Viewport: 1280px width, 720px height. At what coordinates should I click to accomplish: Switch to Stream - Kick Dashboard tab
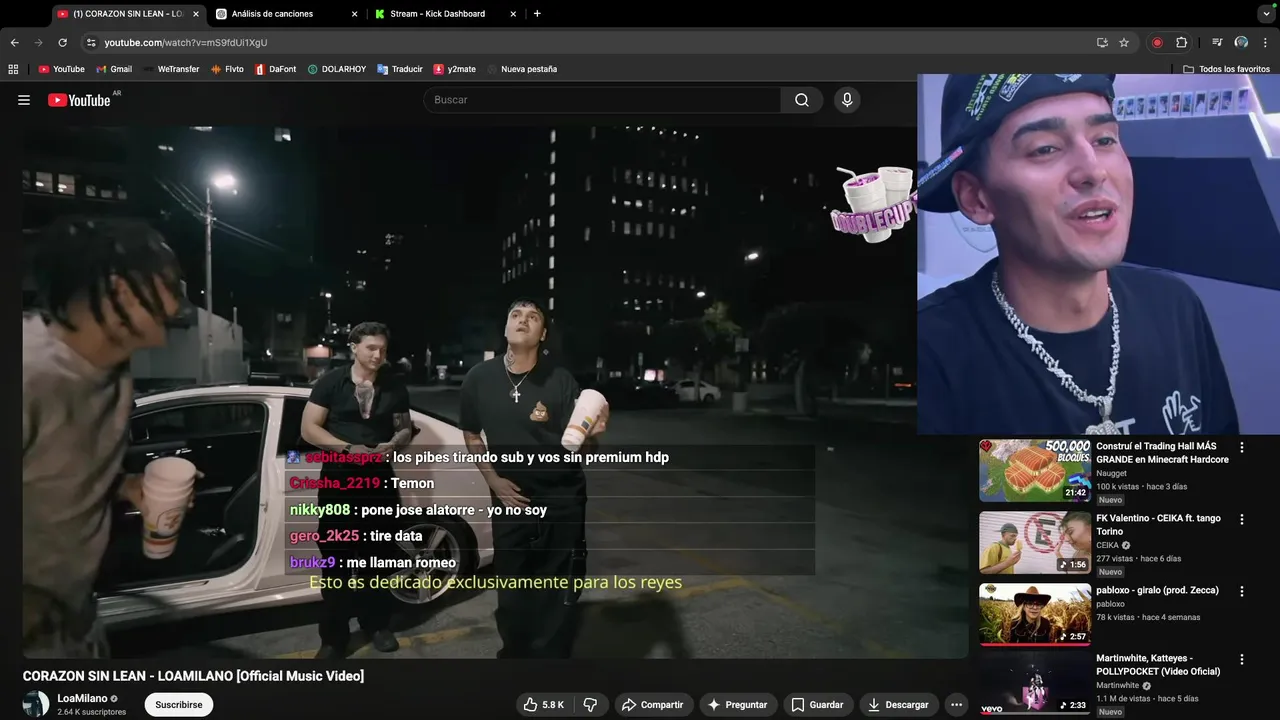coord(446,14)
